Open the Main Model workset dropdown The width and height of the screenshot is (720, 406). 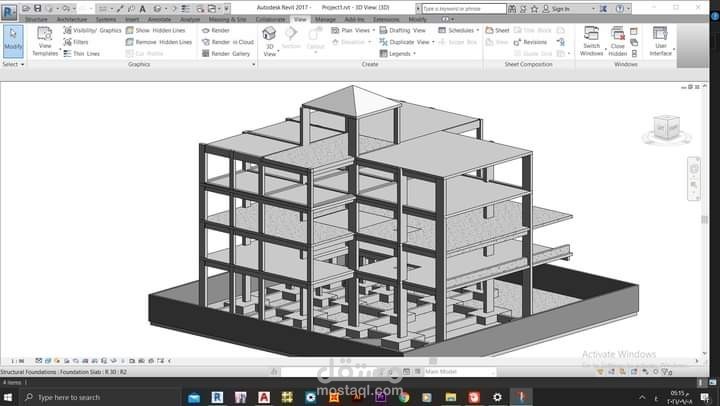coord(459,372)
